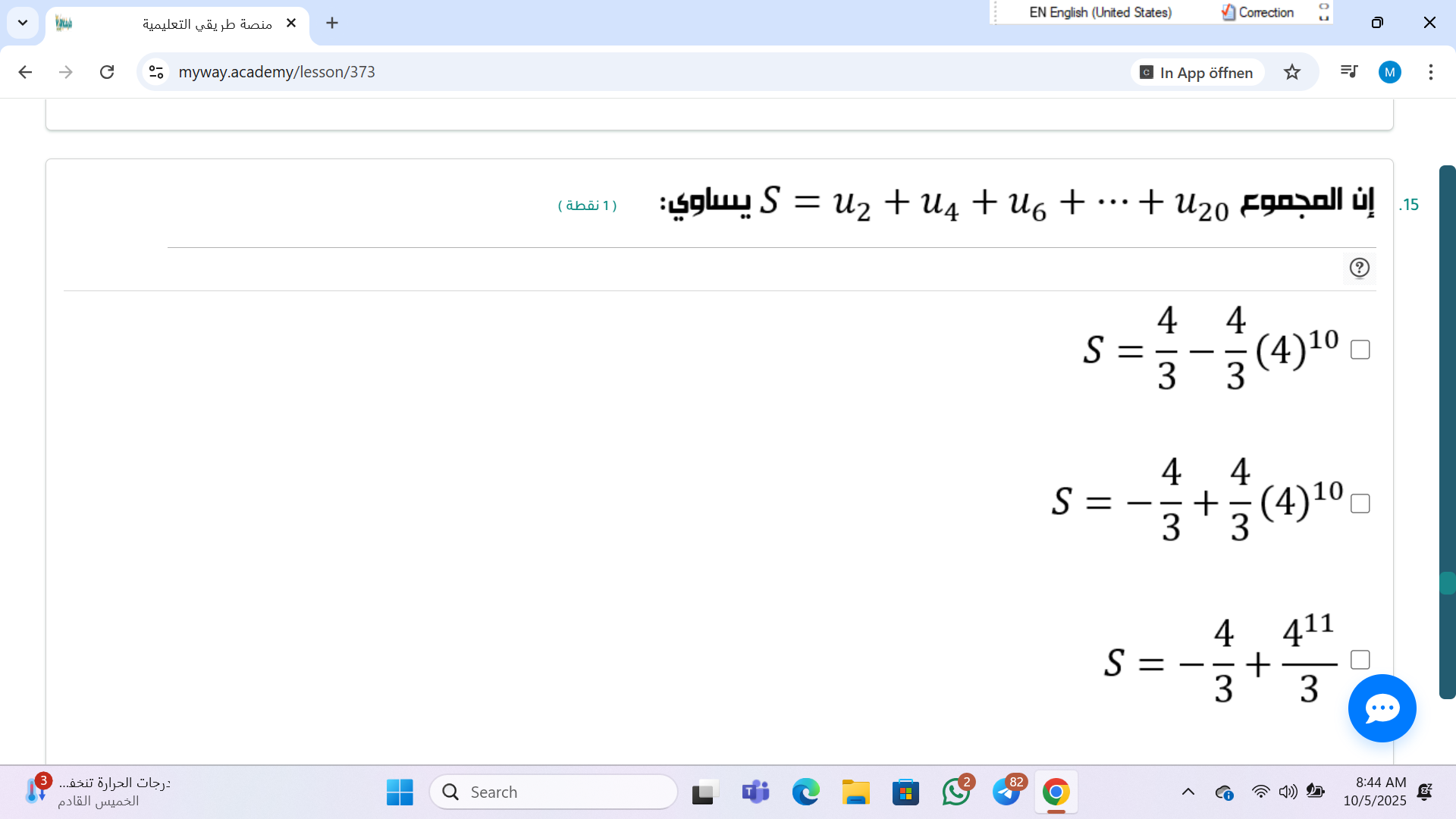Open WhatsApp from the taskbar

tap(956, 792)
